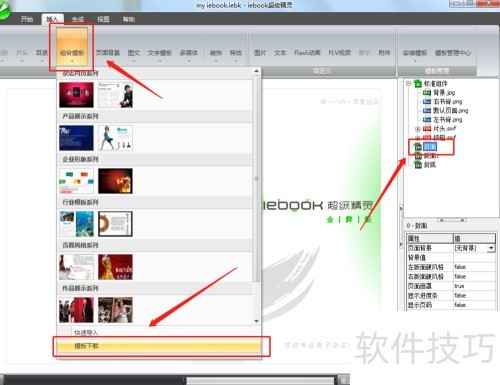Open the 文字模板 ribbon dropdown
This screenshot has height=385, width=500.
pyautogui.click(x=160, y=55)
